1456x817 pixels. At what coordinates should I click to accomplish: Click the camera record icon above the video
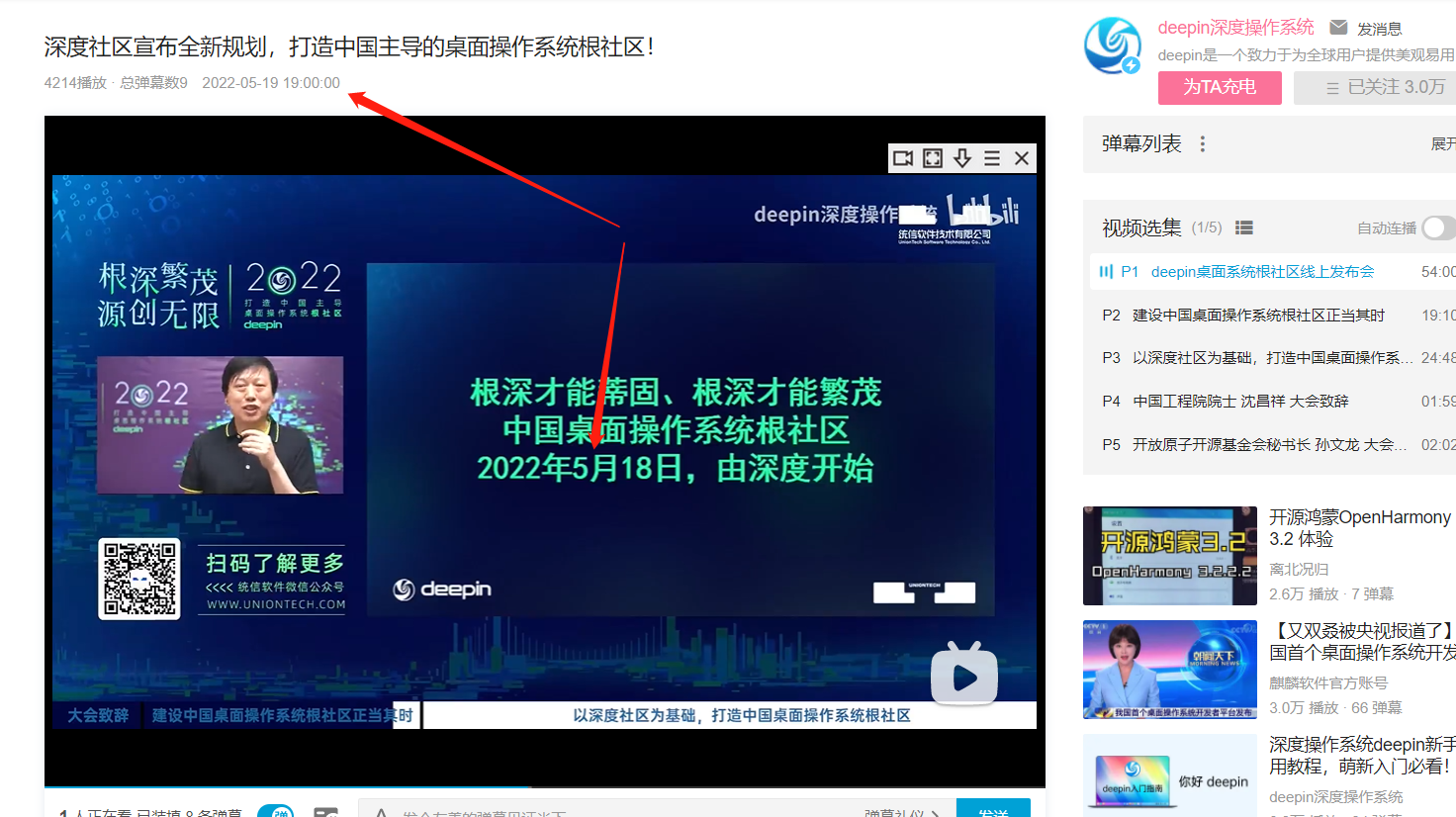tap(903, 158)
